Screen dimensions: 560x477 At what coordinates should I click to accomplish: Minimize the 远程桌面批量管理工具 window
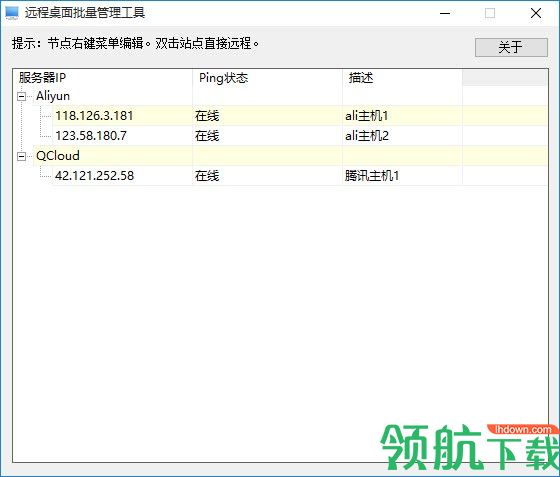click(x=445, y=14)
